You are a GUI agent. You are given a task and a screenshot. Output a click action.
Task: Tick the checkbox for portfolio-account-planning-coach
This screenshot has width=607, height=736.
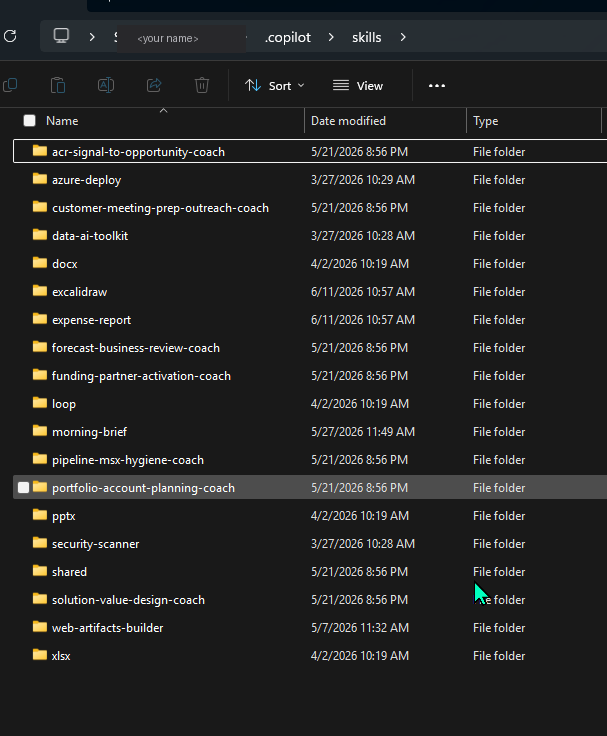click(x=23, y=488)
